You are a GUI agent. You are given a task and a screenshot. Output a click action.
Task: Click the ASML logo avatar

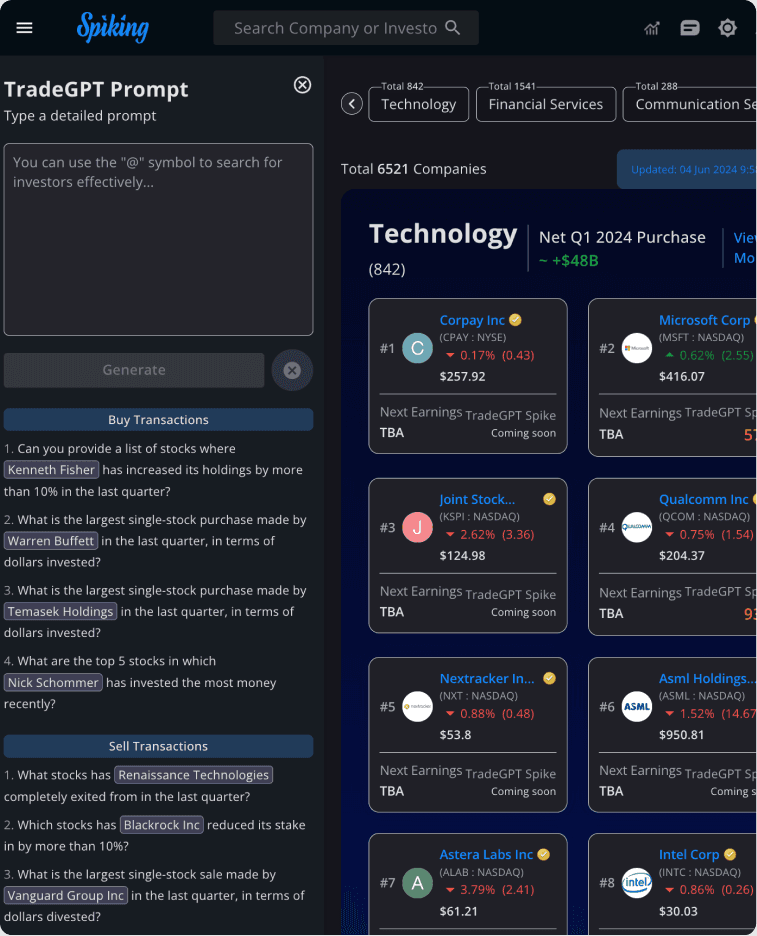tap(636, 706)
